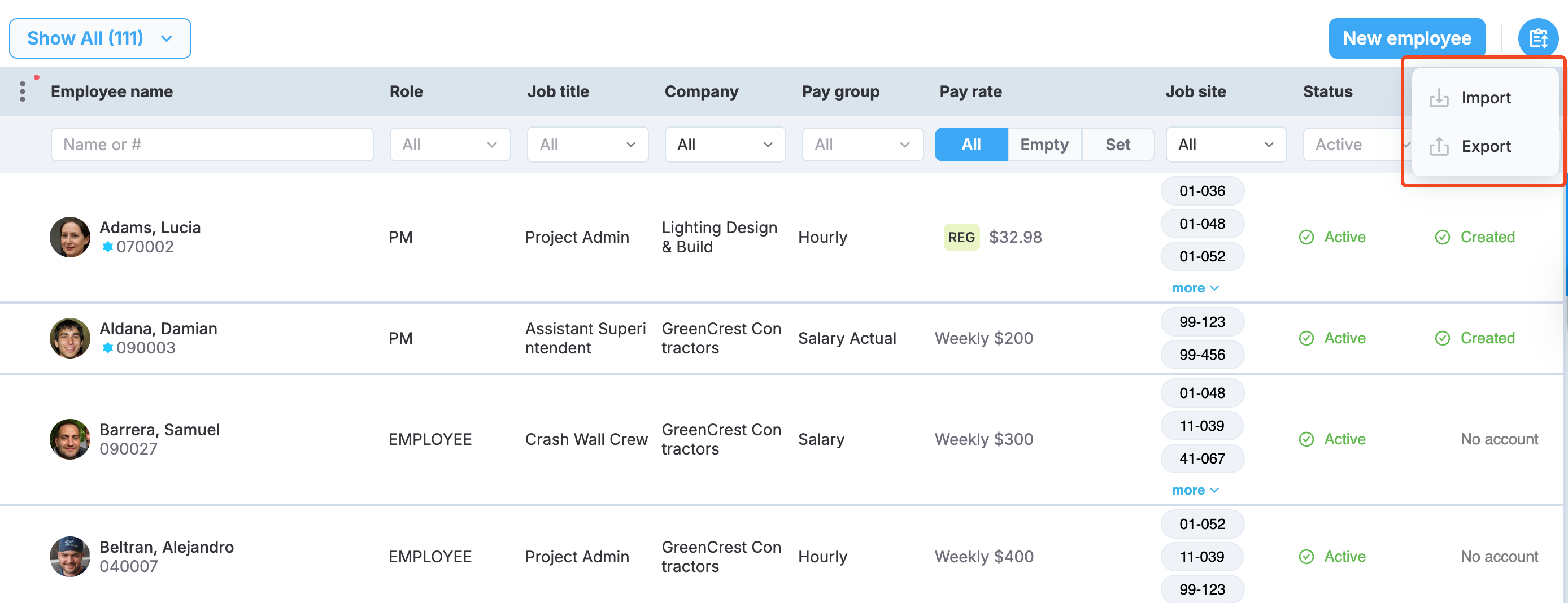Click Alejandro Beltran's avatar photo
Screen dimensions: 1568x603
(x=70, y=556)
